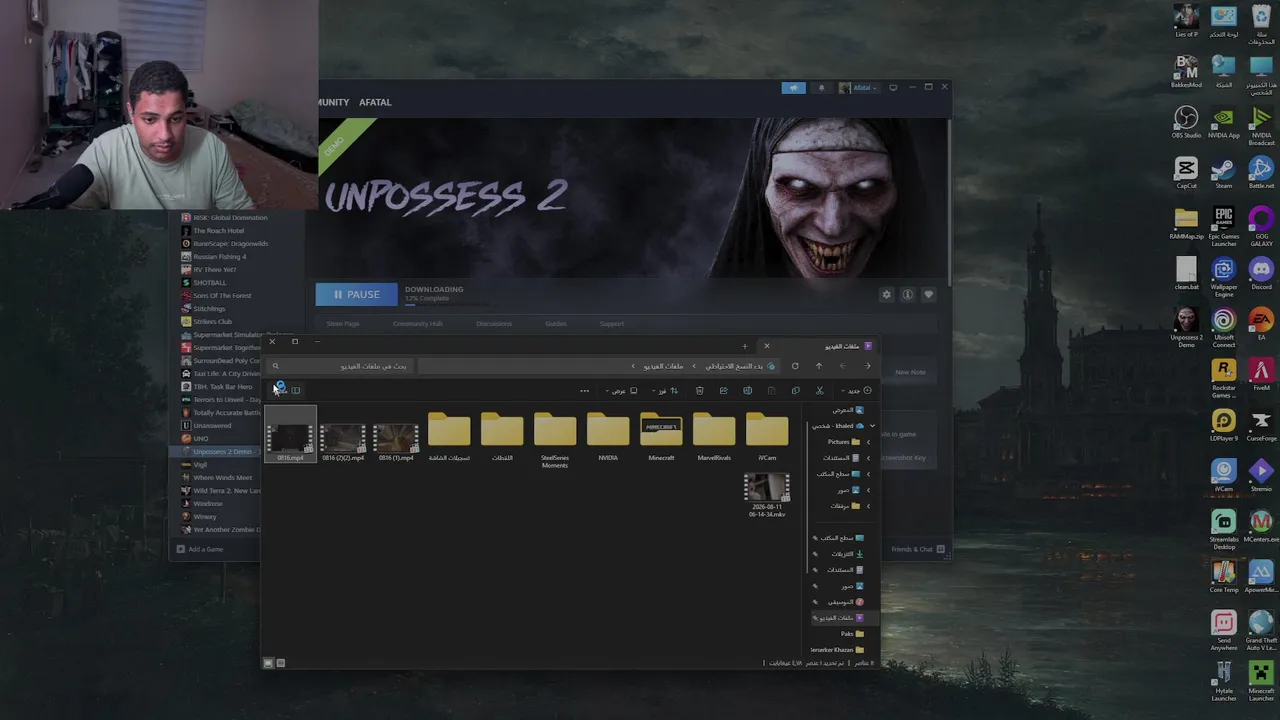Open Stremio desktop shortcut
1280x720 pixels.
pos(1261,475)
